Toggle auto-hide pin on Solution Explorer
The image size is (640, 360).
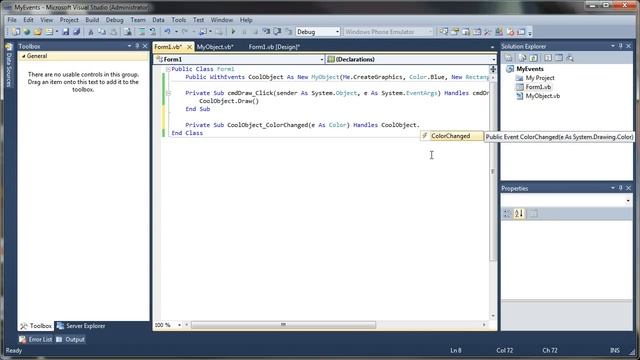pyautogui.click(x=620, y=46)
